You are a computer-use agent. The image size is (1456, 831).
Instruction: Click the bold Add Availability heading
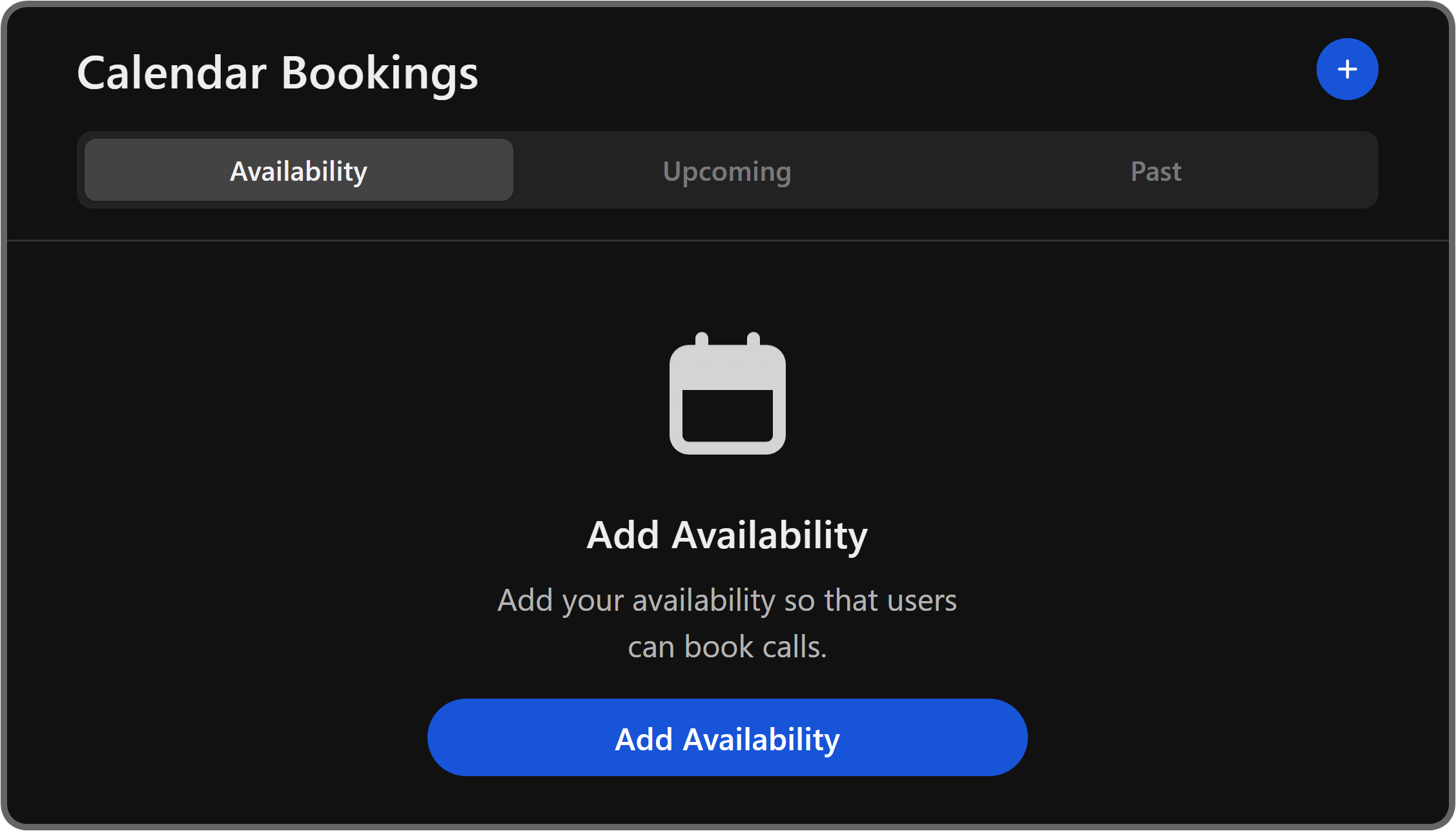[727, 535]
